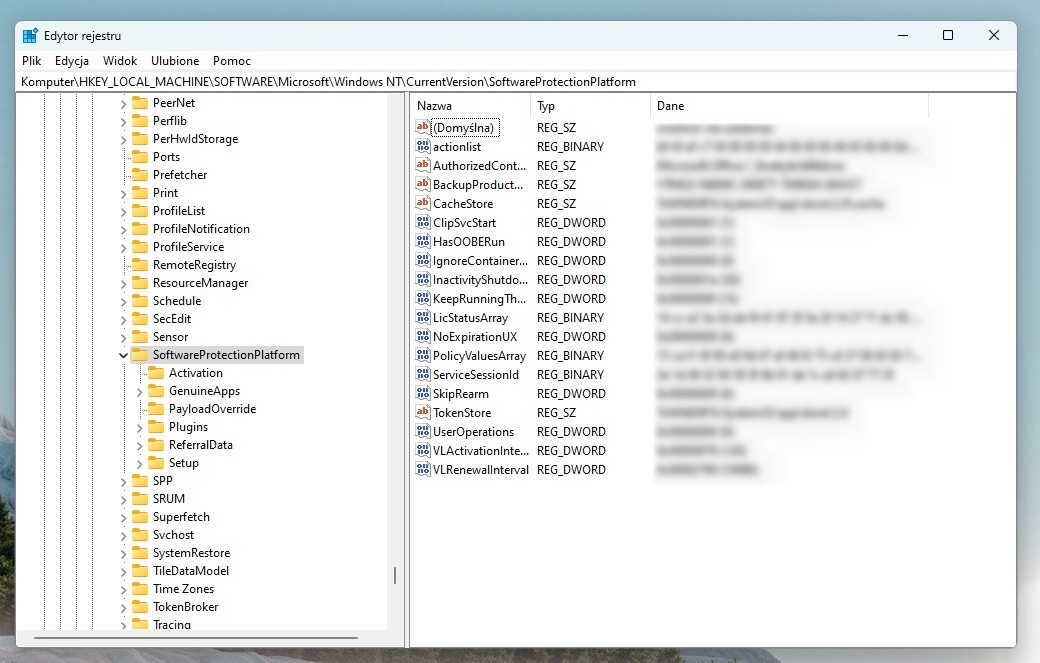Image resolution: width=1040 pixels, height=663 pixels.
Task: Click the binary icon beside LicStatusArray
Action: (x=422, y=317)
